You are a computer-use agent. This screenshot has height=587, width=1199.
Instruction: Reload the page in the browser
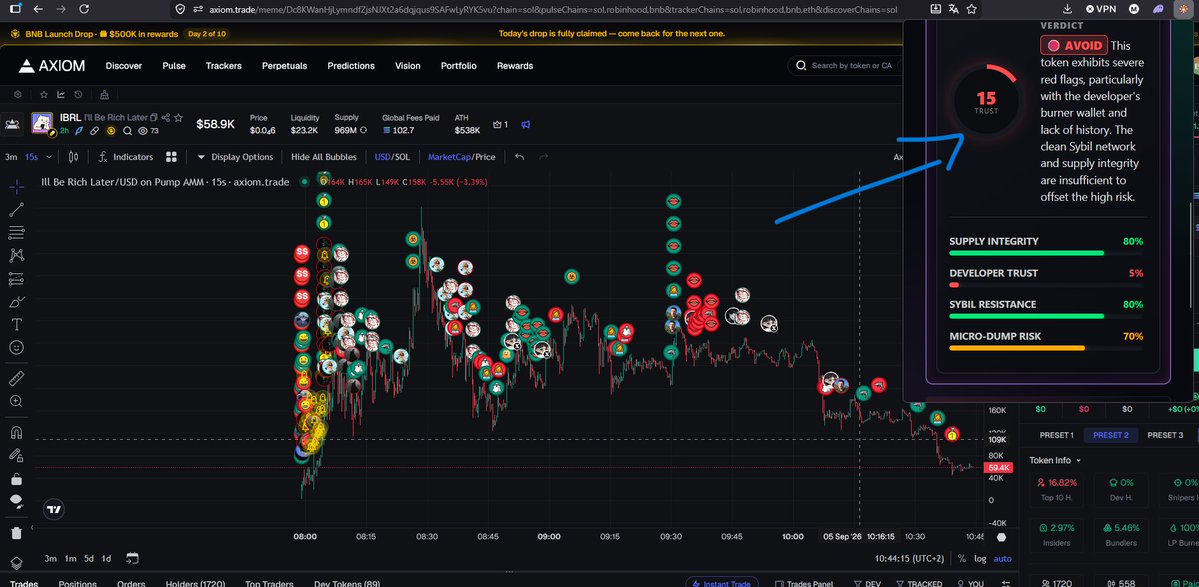(84, 9)
